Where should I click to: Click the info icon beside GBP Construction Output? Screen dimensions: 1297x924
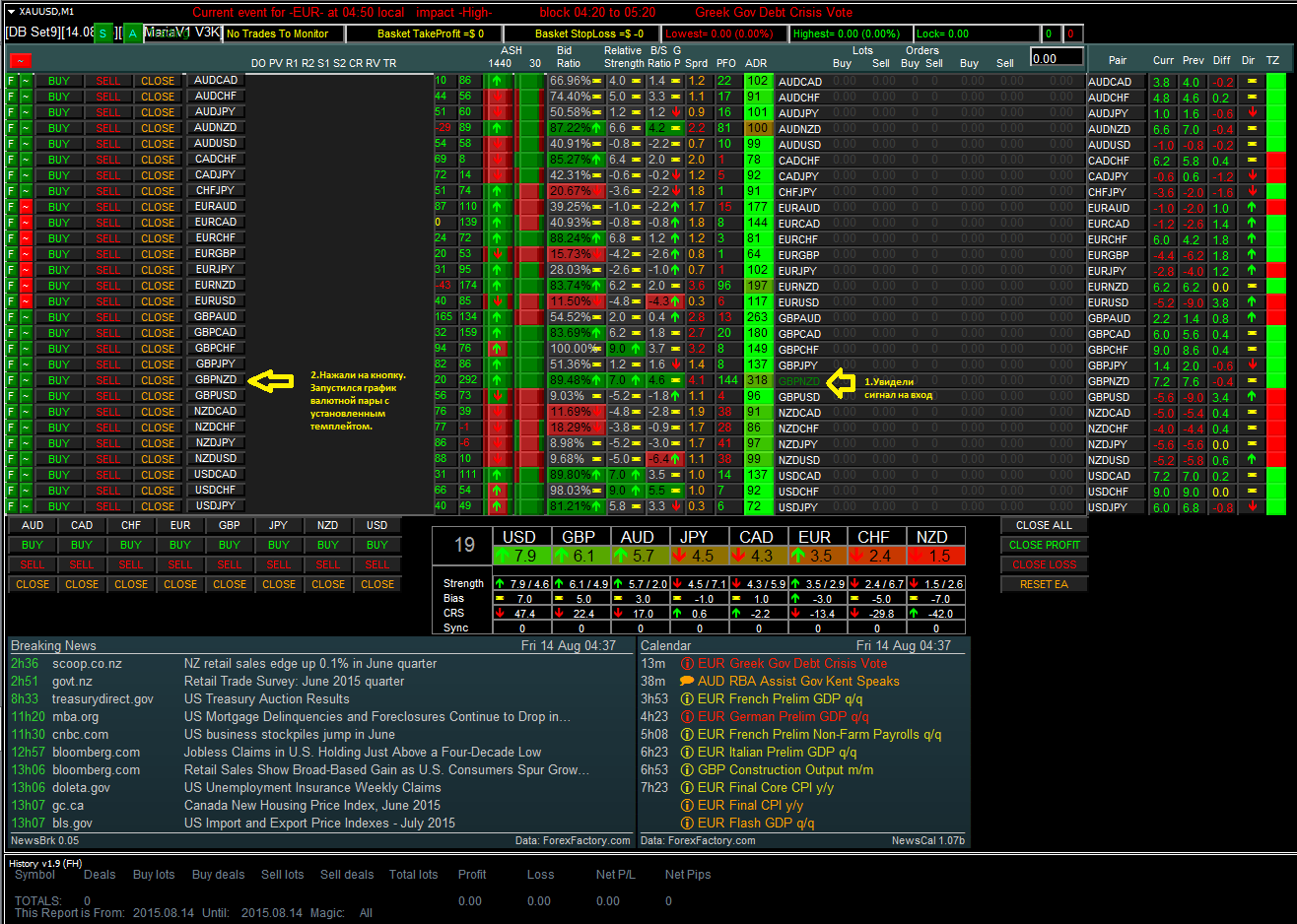688,769
